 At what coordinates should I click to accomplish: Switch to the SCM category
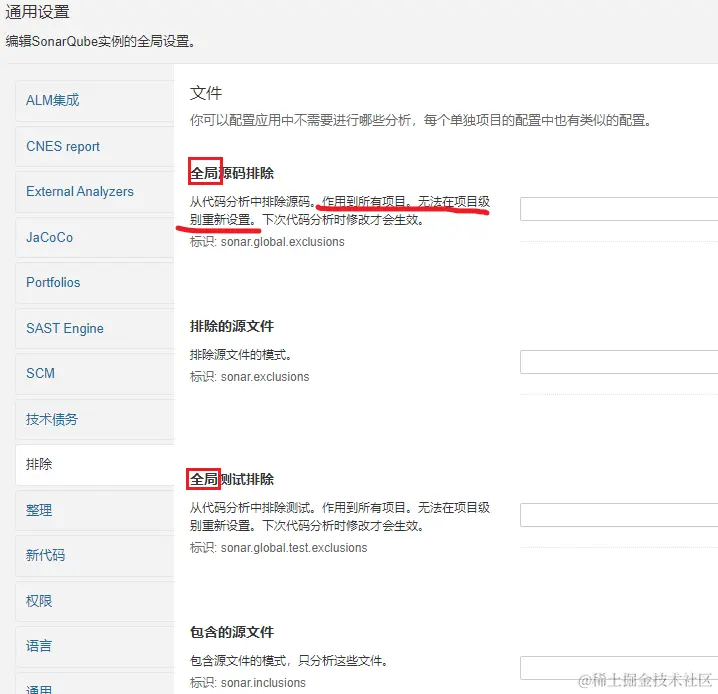point(95,373)
